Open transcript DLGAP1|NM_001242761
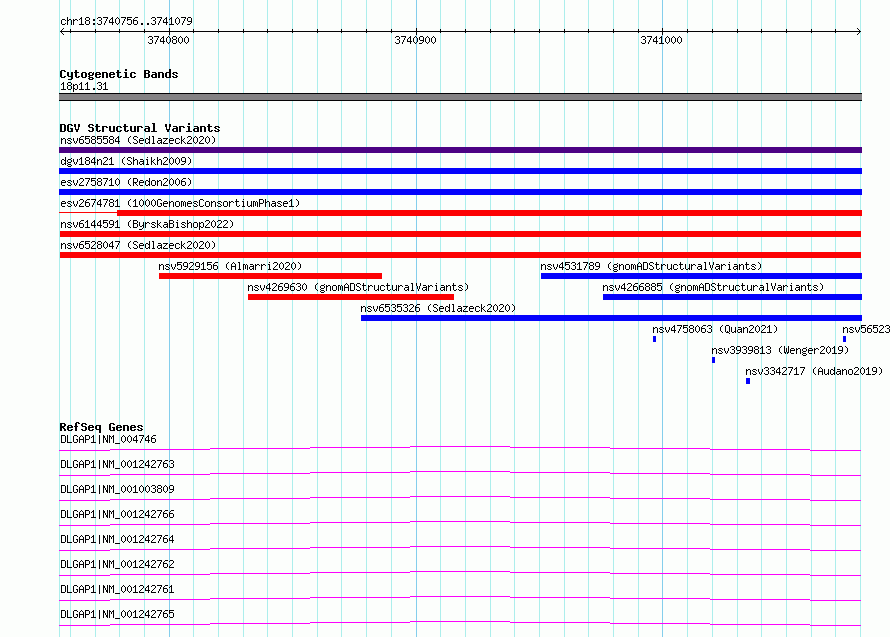The image size is (890, 637). click(x=117, y=589)
